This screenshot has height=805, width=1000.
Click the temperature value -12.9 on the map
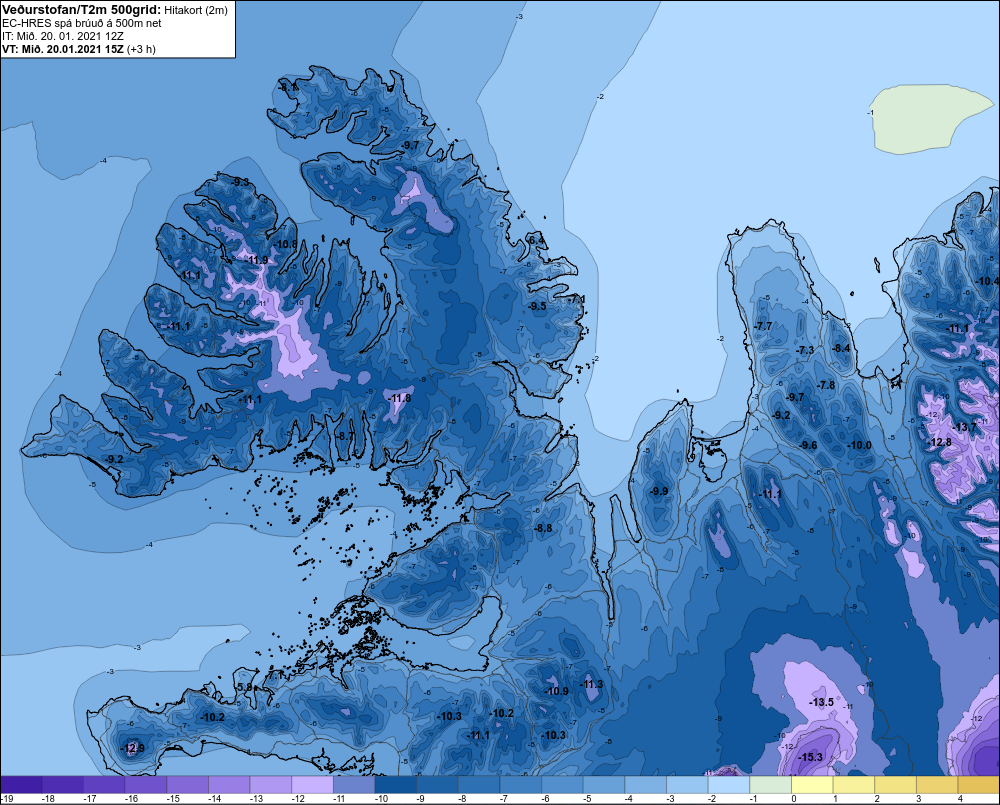tap(133, 748)
